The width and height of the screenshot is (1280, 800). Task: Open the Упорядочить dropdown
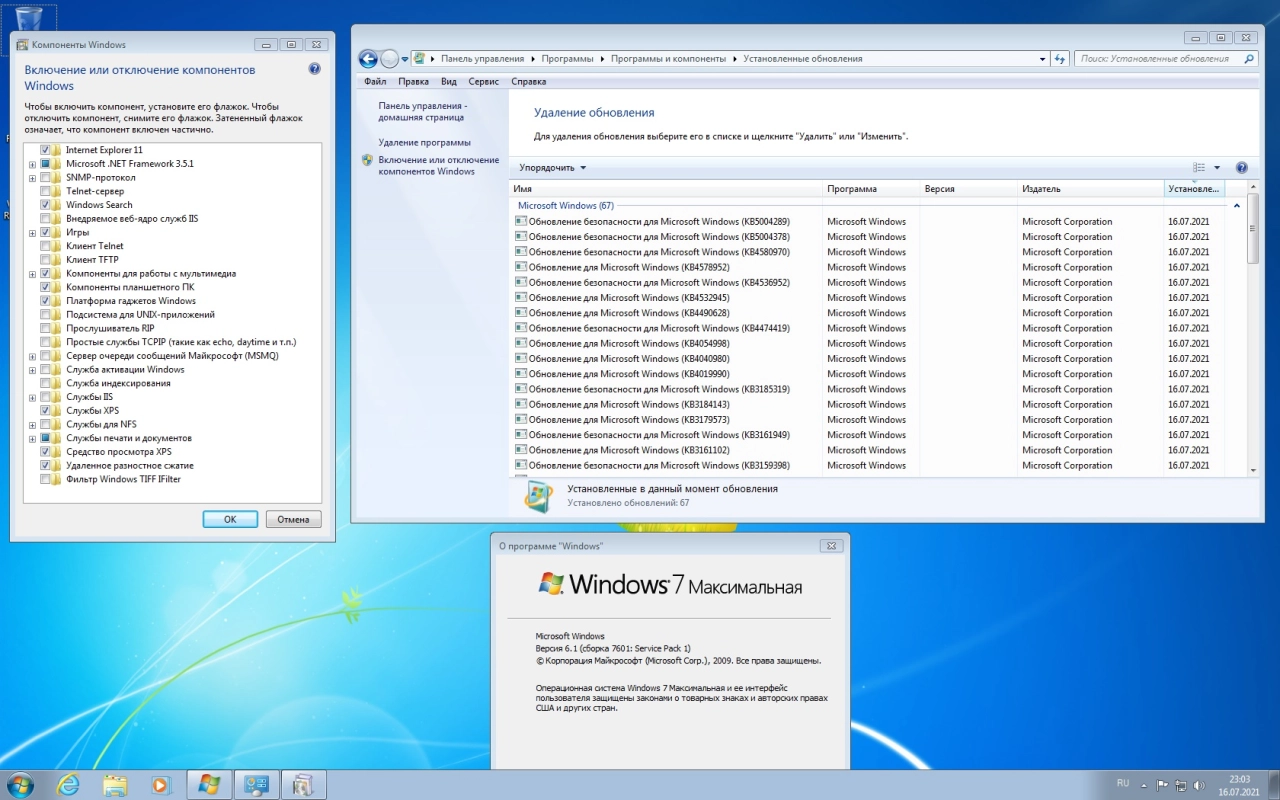(552, 168)
